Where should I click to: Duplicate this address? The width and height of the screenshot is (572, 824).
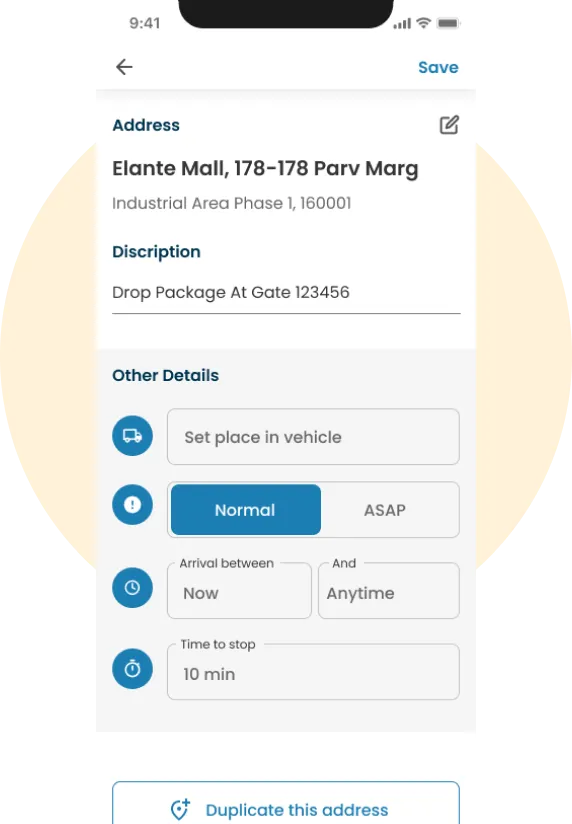coord(286,803)
